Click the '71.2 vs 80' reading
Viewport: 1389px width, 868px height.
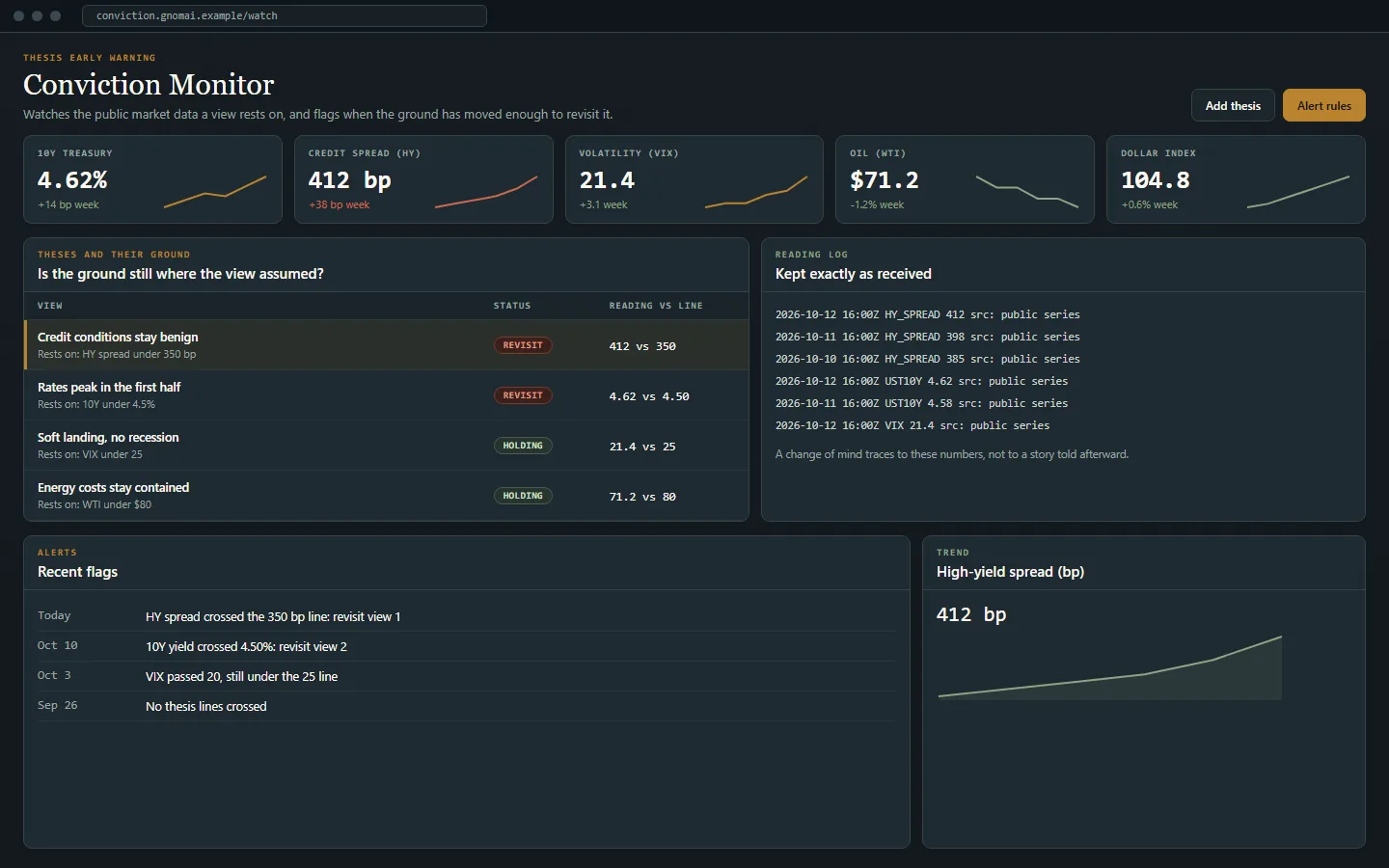click(642, 497)
